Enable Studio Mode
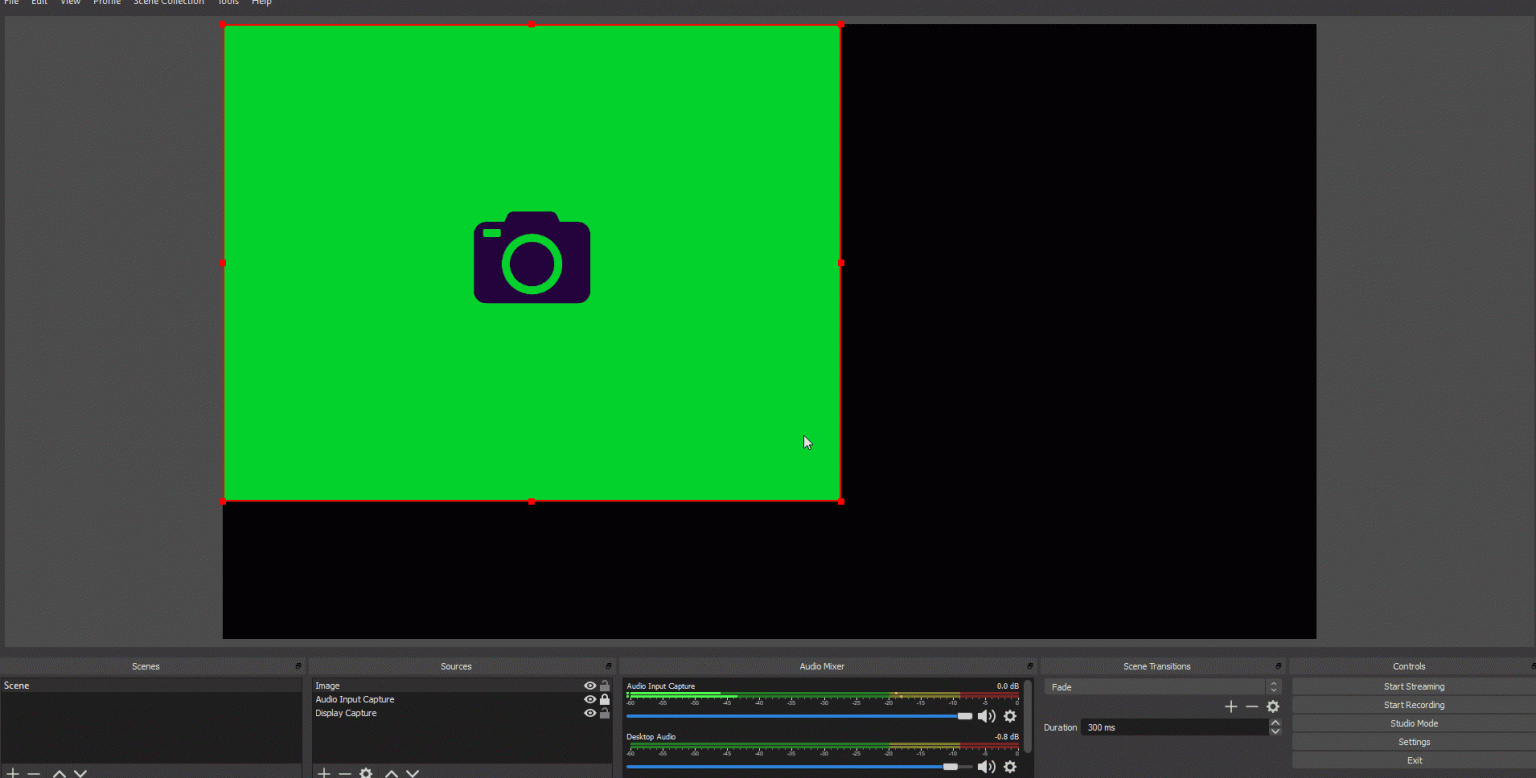The height and width of the screenshot is (778, 1536). [x=1414, y=723]
